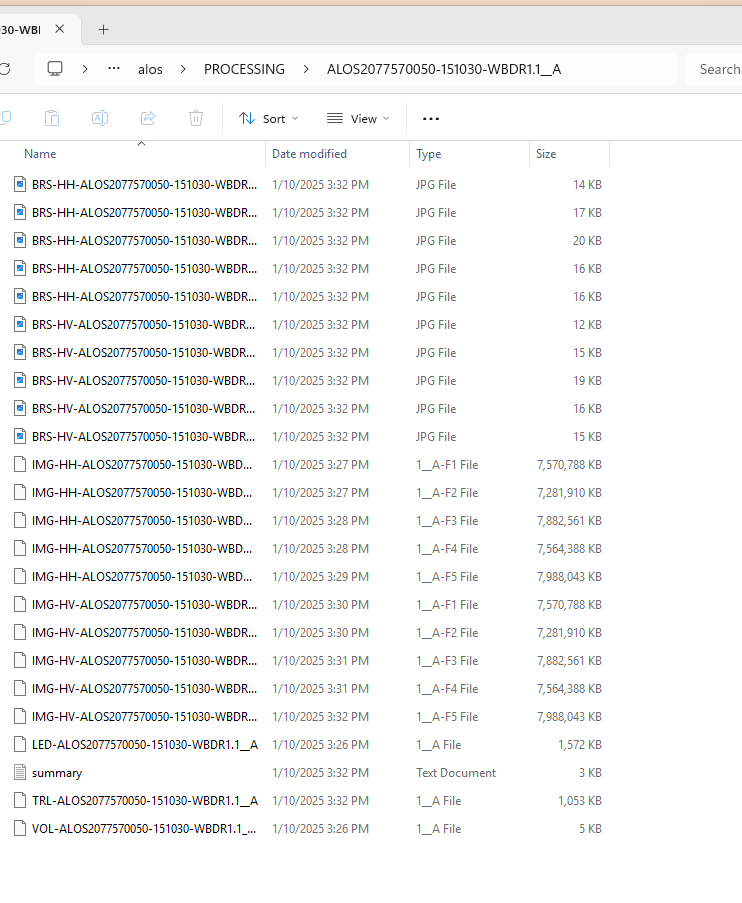Sort by the Date modified column header
Image resolution: width=742 pixels, height=903 pixels.
(309, 154)
